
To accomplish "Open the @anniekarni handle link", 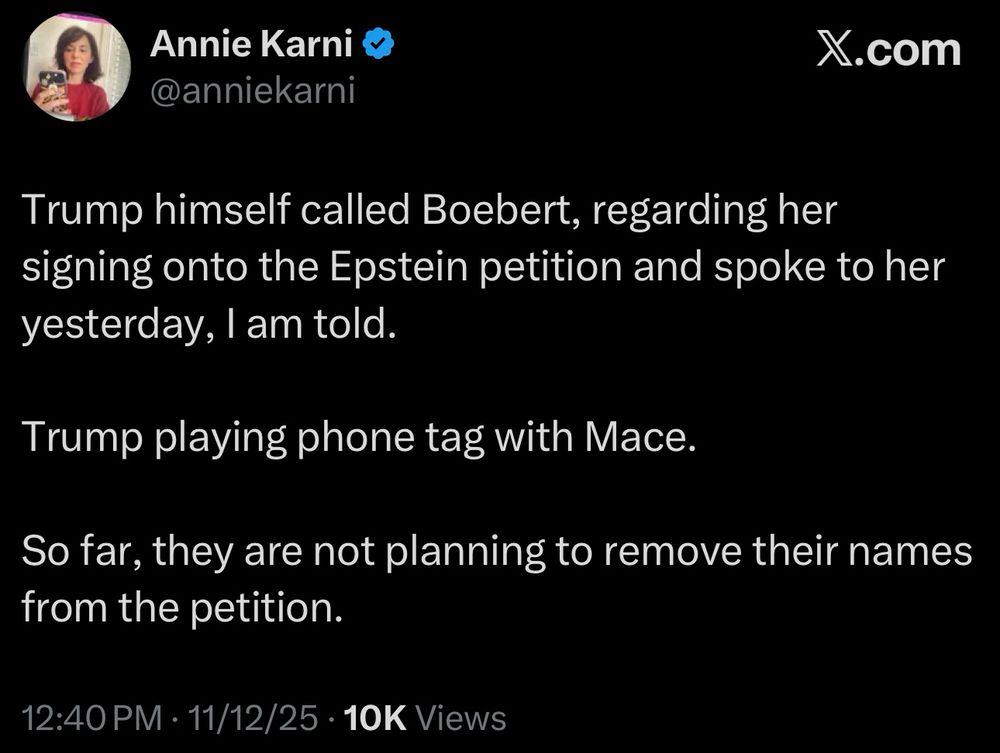I will tap(251, 92).
